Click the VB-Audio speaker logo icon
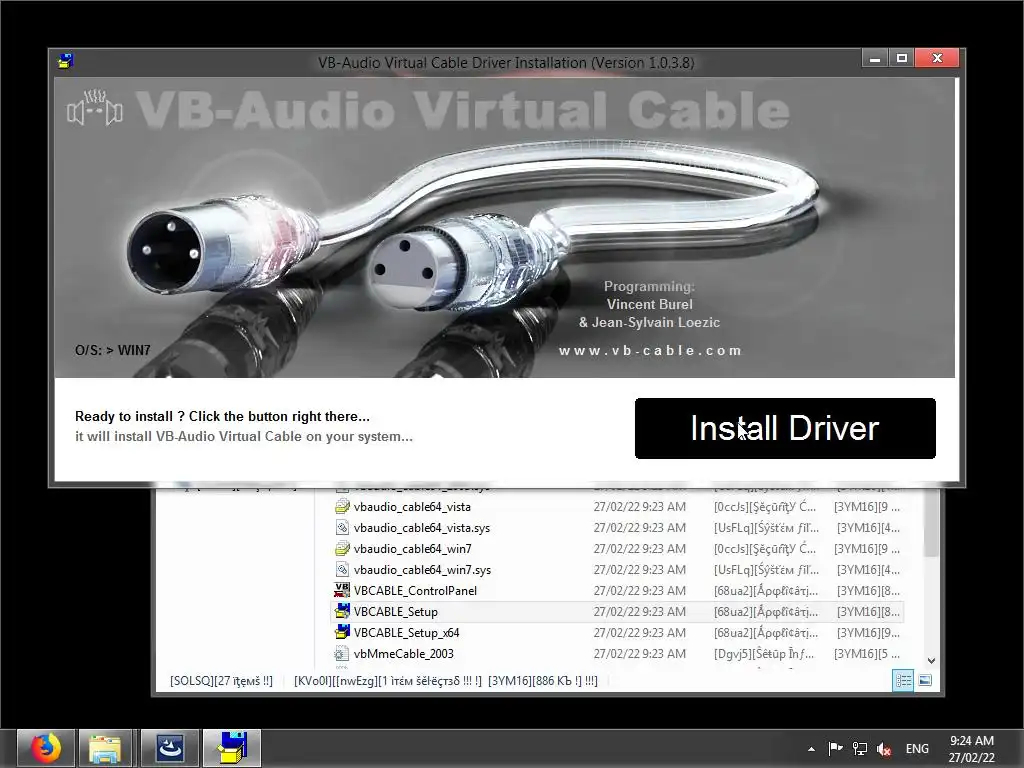This screenshot has height=768, width=1024. (95, 108)
